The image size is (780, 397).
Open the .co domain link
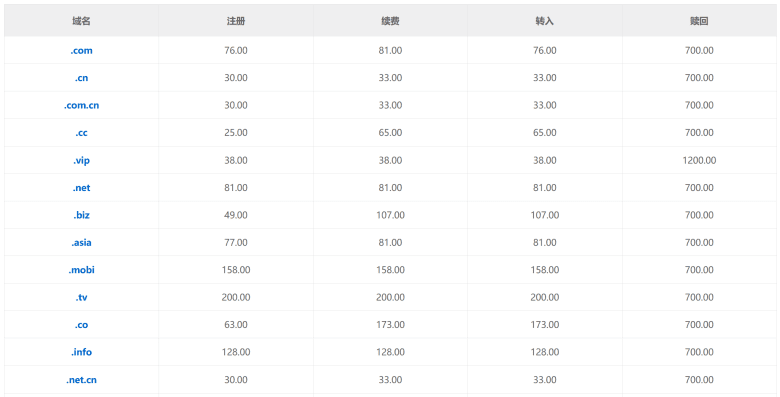tap(81, 324)
